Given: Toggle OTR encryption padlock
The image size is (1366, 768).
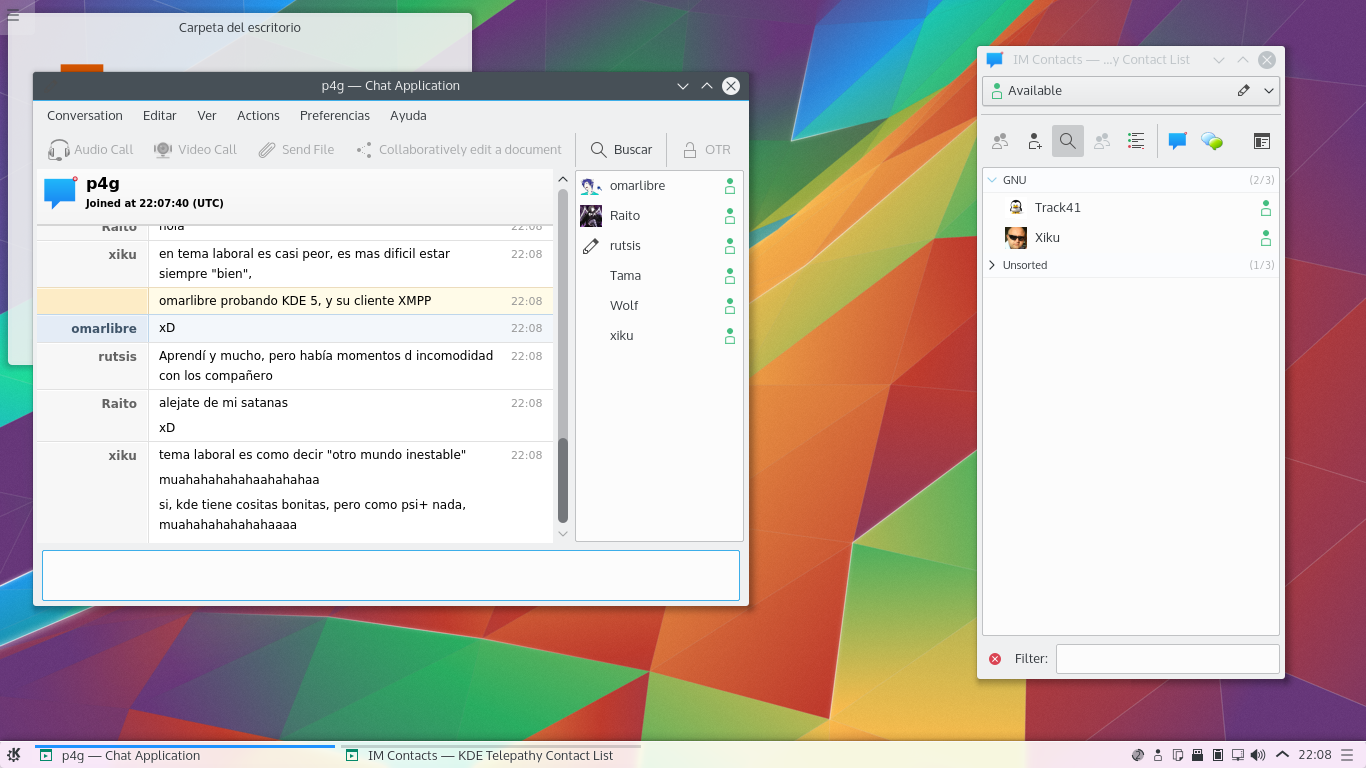Looking at the screenshot, I should [x=707, y=150].
